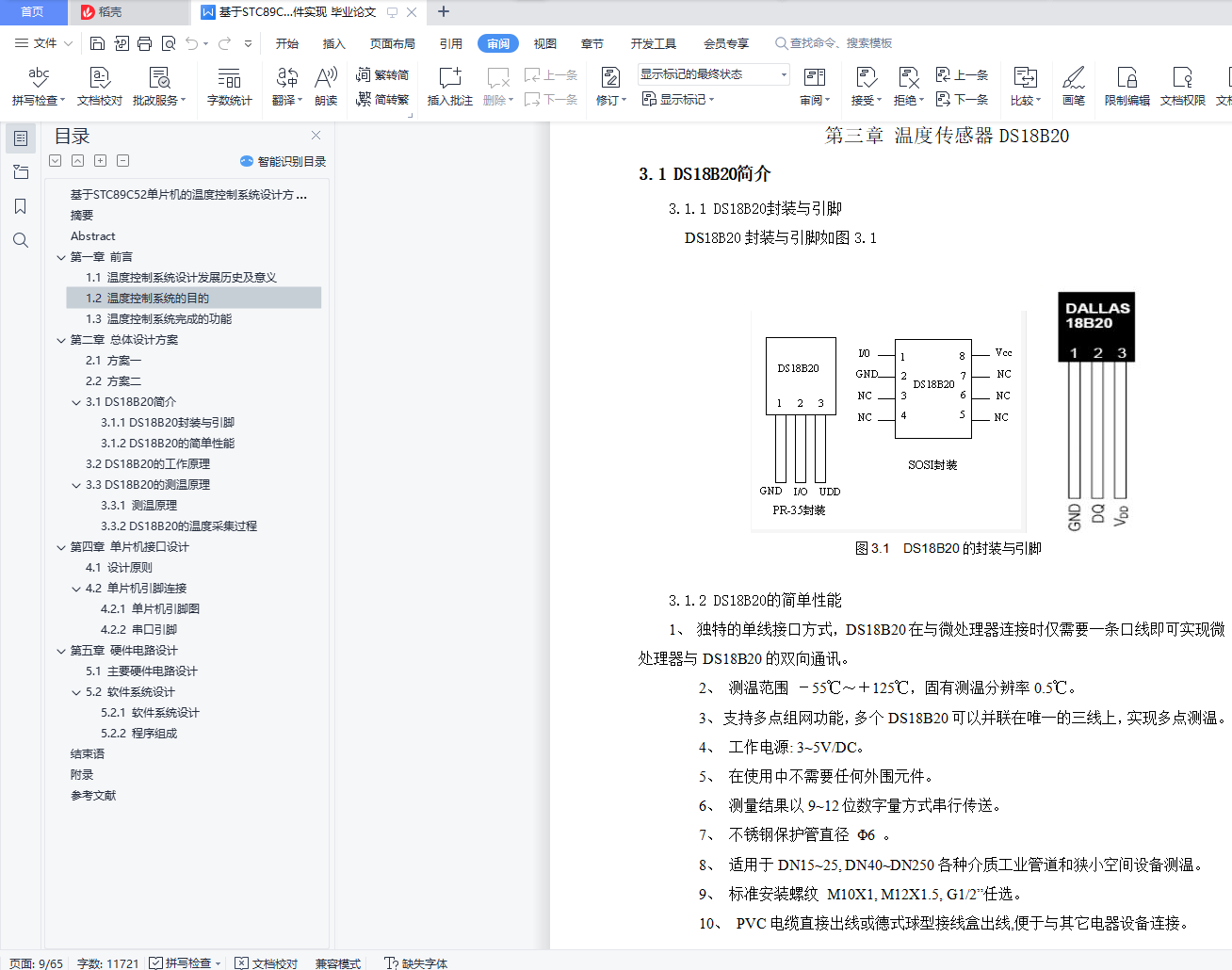Screen dimensions: 1232x970
Task: Switch to the 视图 ribbon tab
Action: [x=545, y=43]
